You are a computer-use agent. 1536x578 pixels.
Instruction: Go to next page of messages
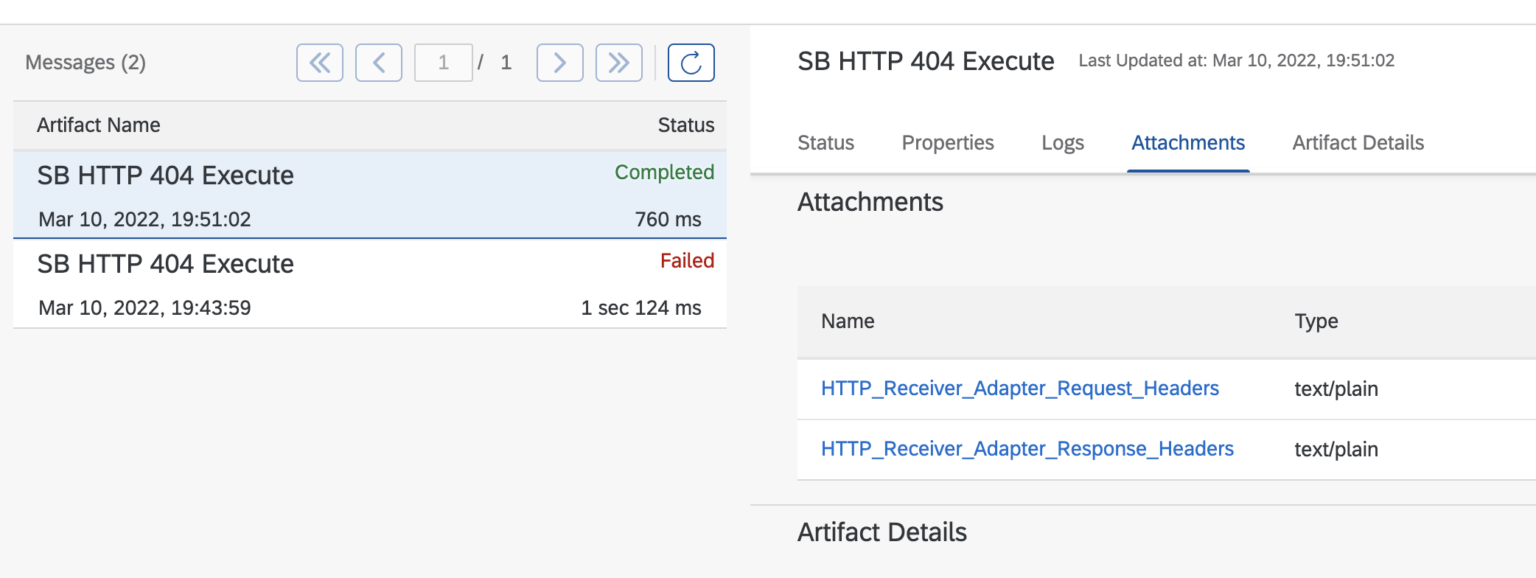click(x=560, y=63)
